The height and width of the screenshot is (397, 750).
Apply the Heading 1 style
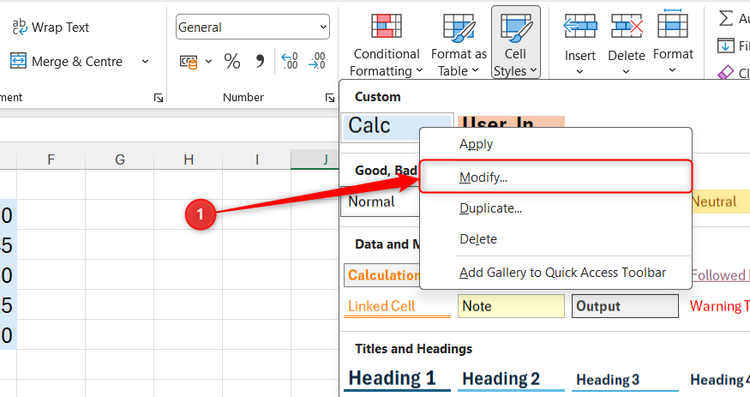[x=397, y=379]
